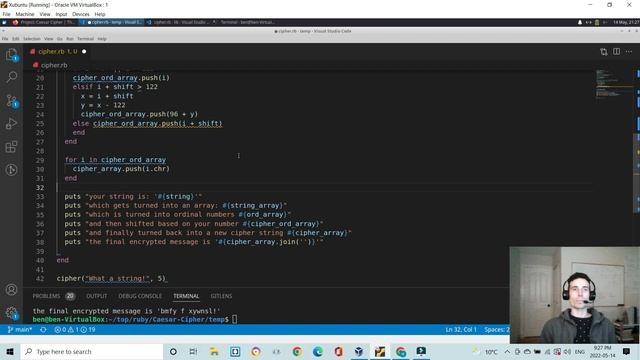Open the VirtualBox File menu
640x360 pixels.
tap(7, 14)
